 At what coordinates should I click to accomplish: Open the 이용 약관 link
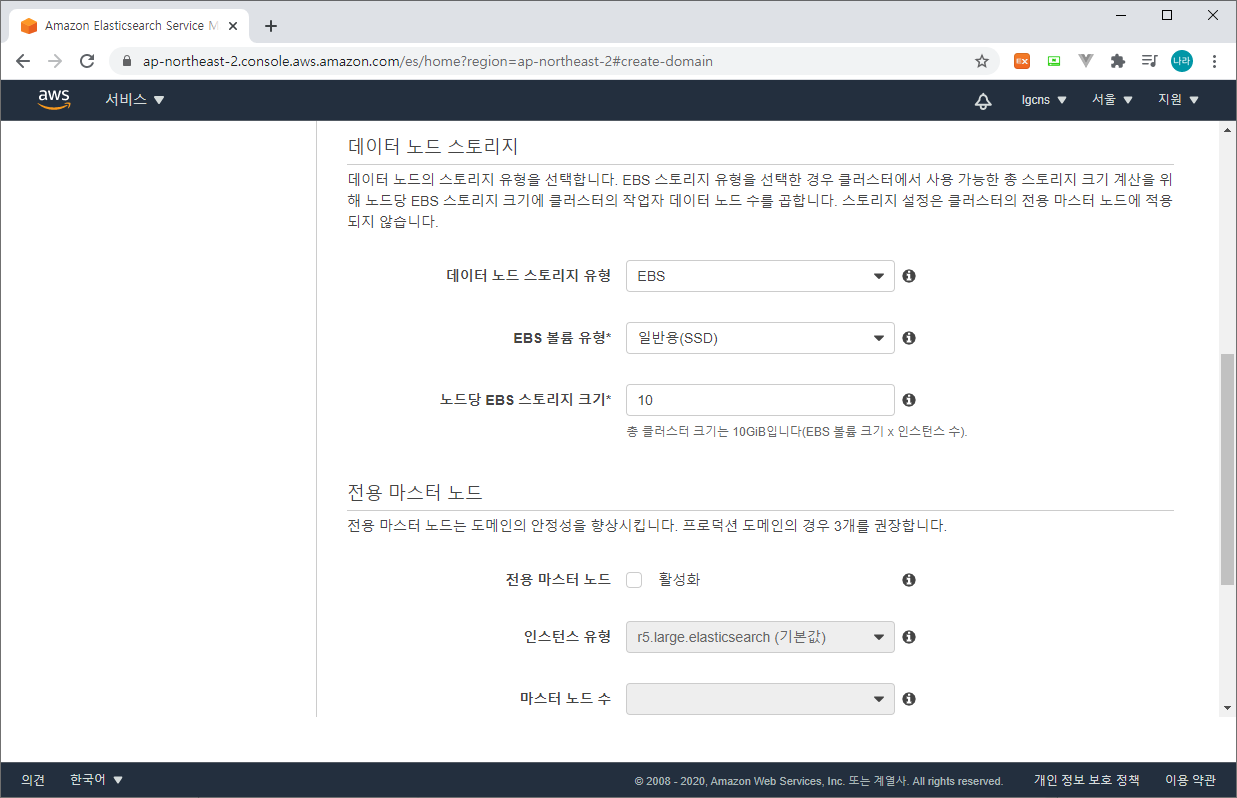(x=1190, y=780)
